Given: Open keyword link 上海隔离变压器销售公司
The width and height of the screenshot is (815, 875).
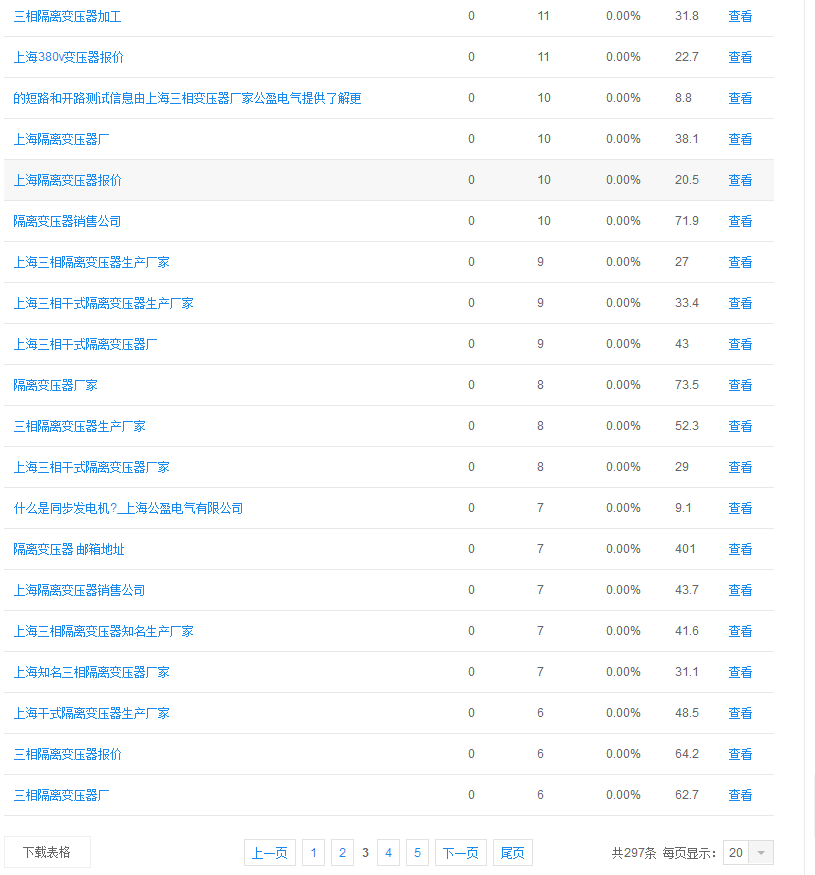Looking at the screenshot, I should [79, 591].
